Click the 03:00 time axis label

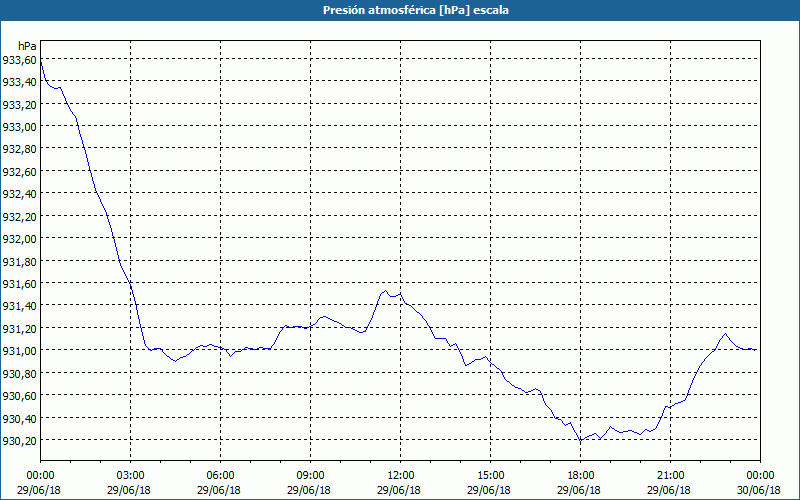[131, 476]
